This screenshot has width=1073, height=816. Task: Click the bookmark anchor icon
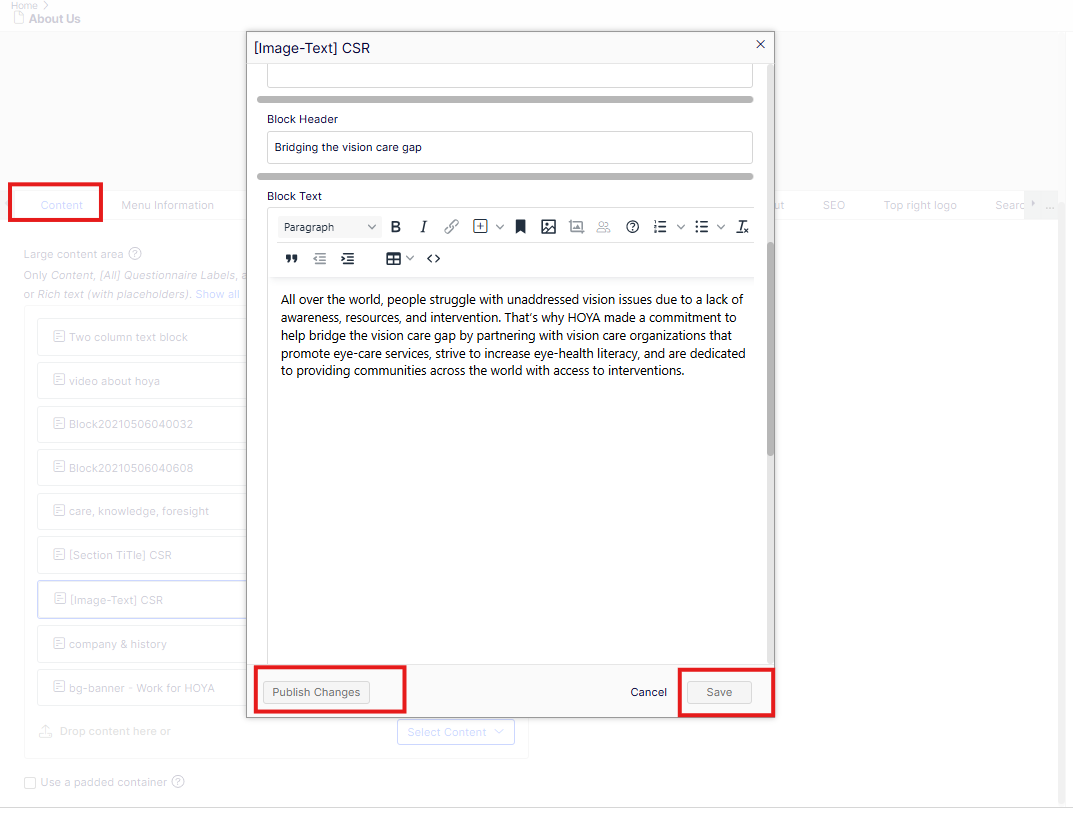click(520, 227)
